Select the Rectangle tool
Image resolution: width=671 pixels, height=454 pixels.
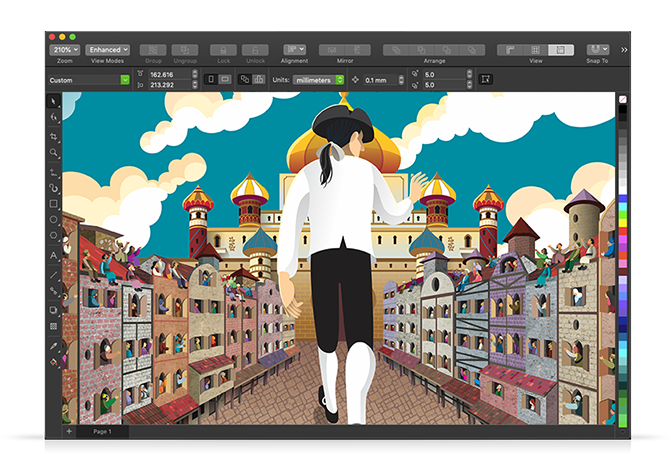[x=53, y=204]
